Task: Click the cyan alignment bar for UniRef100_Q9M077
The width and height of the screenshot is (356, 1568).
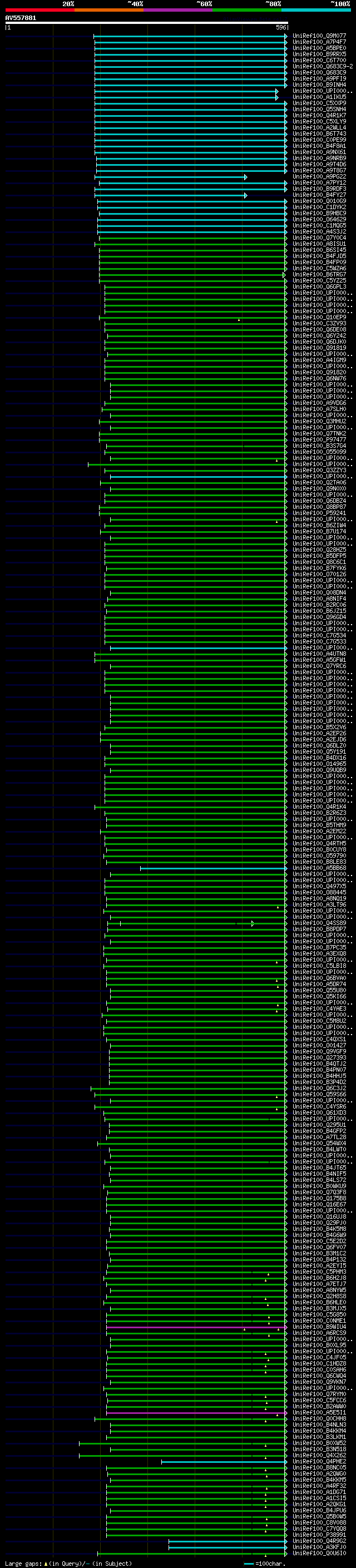Action: [190, 37]
